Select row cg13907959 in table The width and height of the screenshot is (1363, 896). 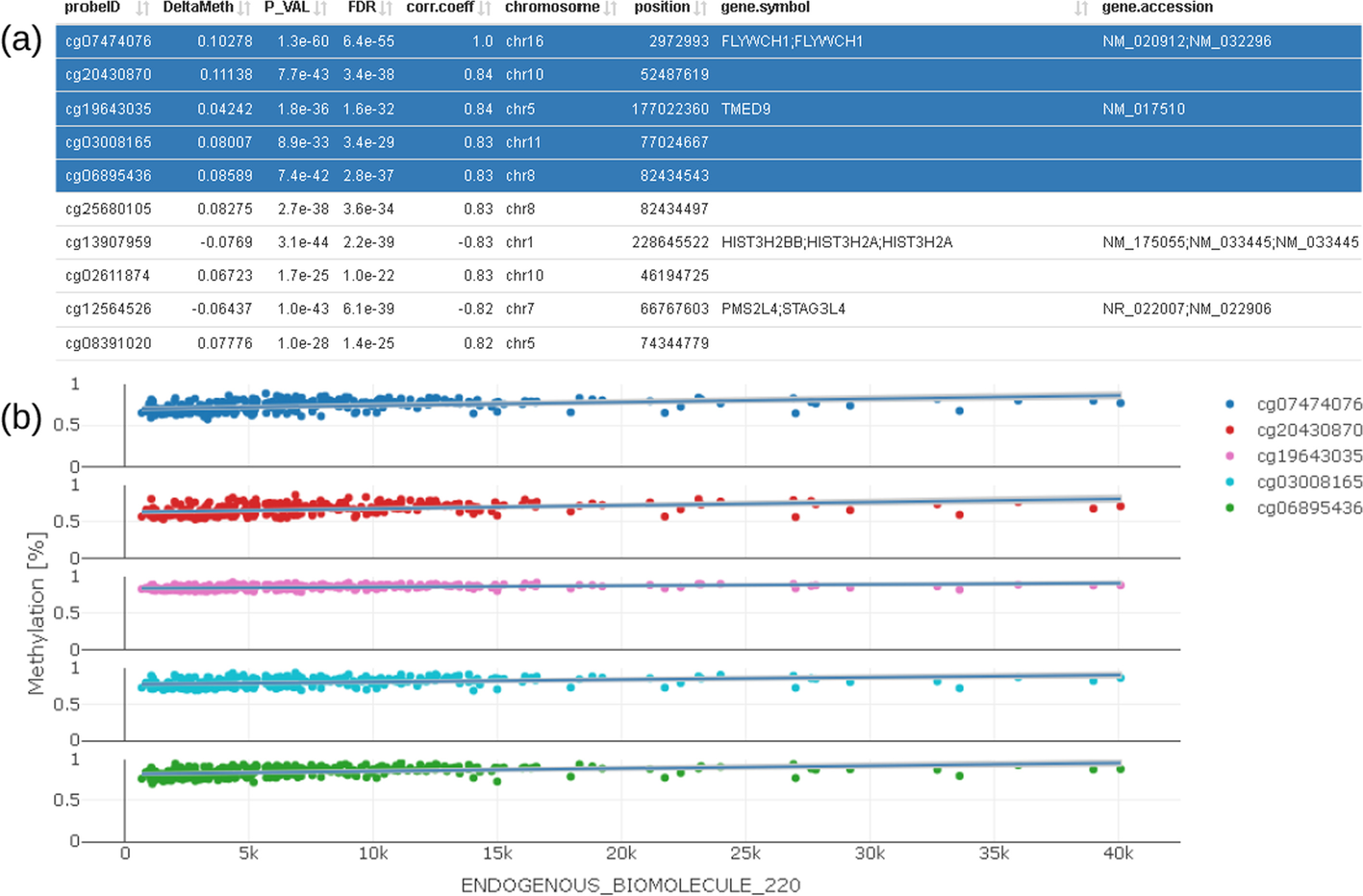pyautogui.click(x=709, y=242)
